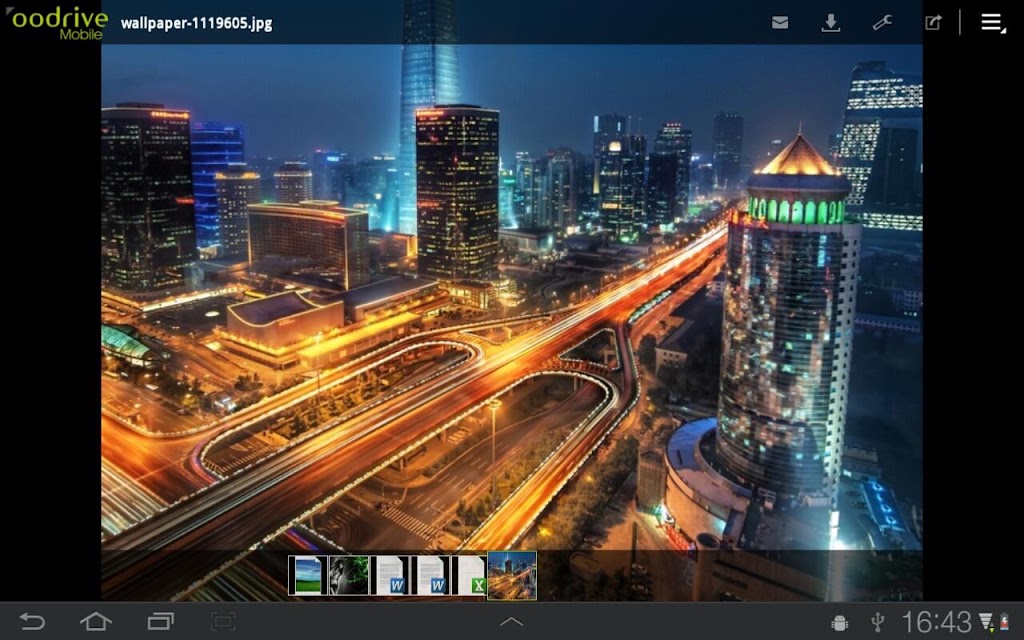Open the recent apps button
The width and height of the screenshot is (1024, 640).
161,621
